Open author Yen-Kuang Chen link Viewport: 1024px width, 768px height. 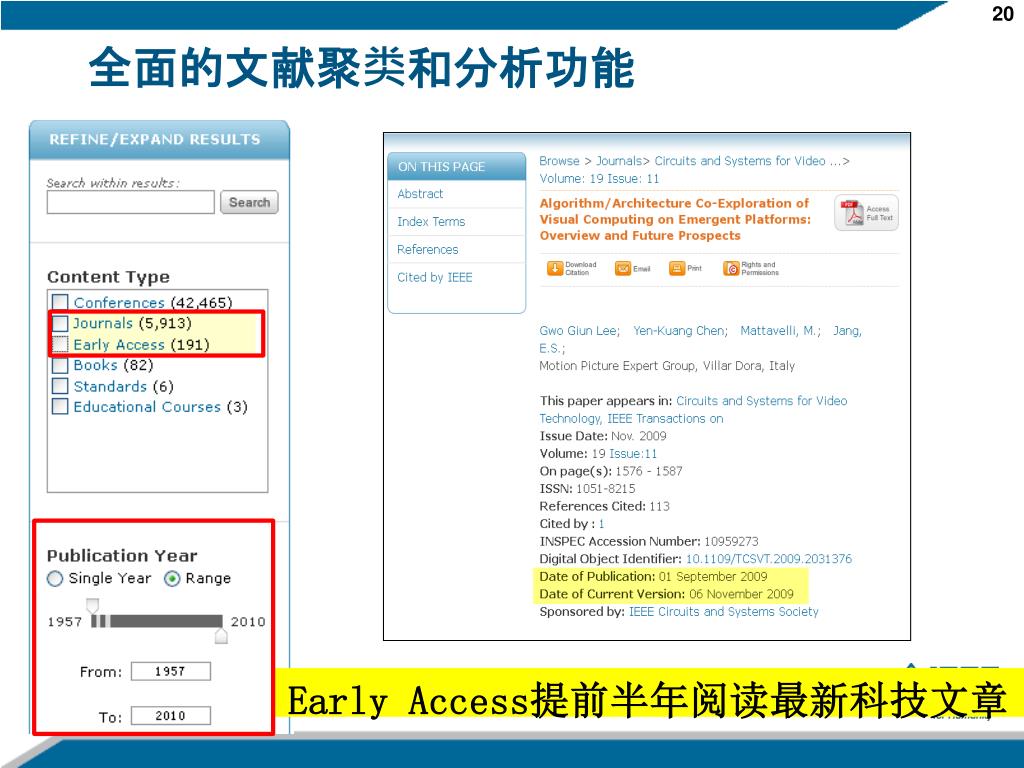pos(679,331)
